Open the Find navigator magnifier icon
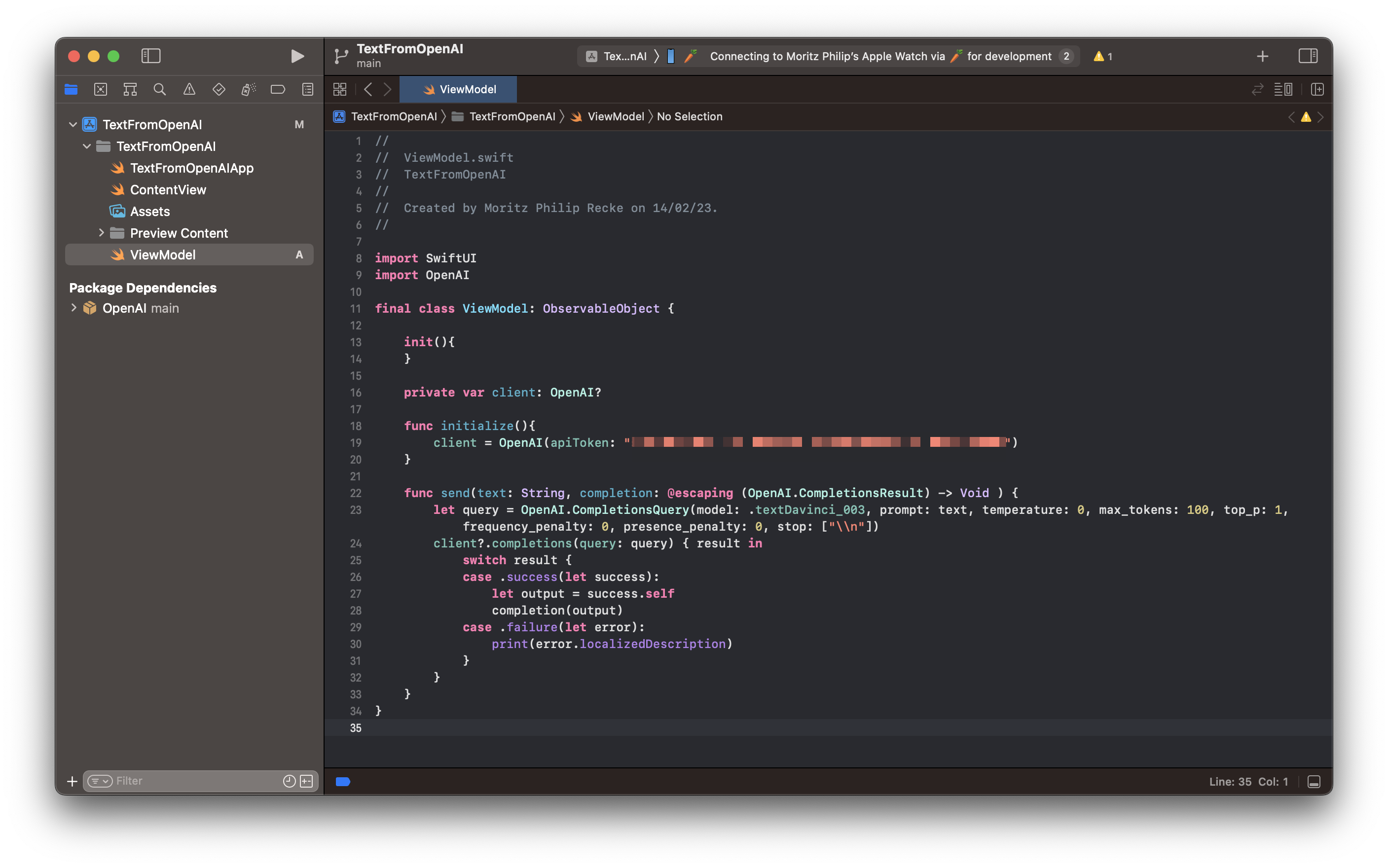 click(x=160, y=89)
